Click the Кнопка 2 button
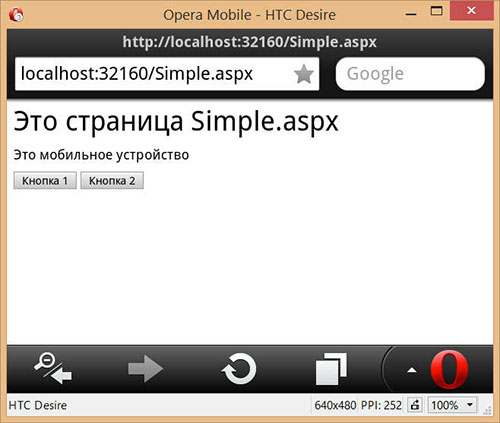 (x=112, y=181)
